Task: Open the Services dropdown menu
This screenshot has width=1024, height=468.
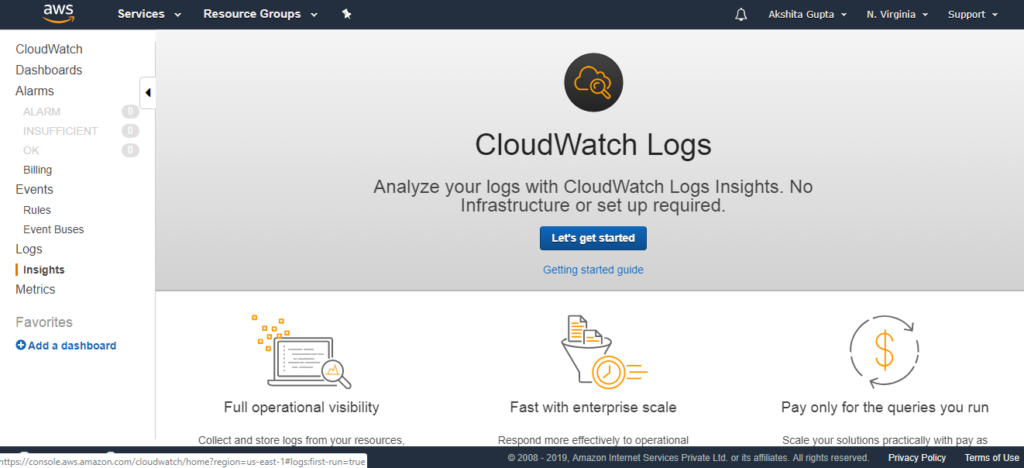Action: (150, 14)
